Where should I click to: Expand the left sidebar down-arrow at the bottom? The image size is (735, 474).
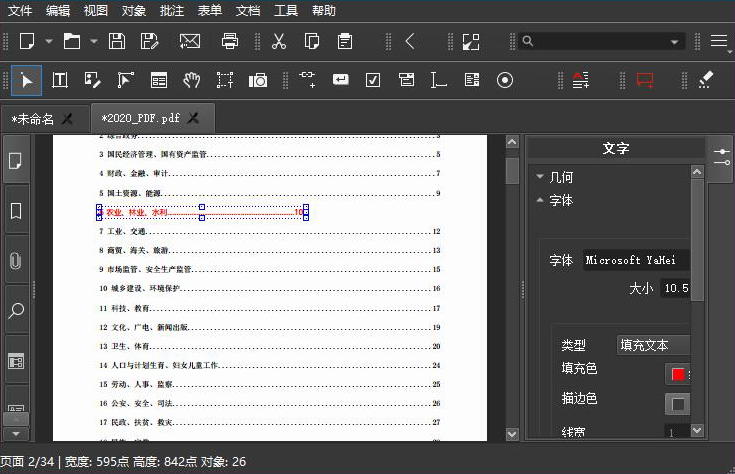(x=16, y=434)
